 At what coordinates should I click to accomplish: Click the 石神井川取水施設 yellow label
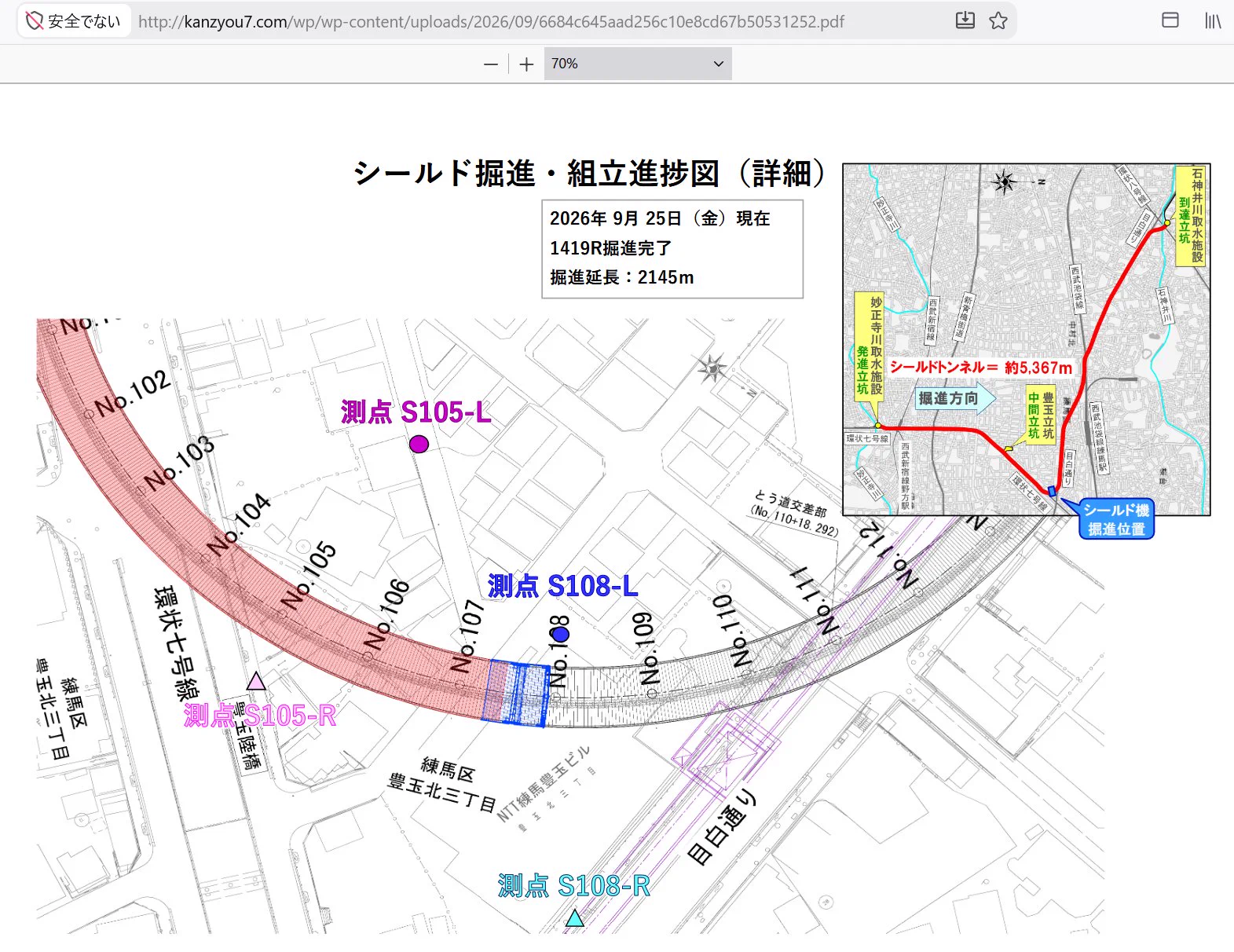pos(1190,215)
